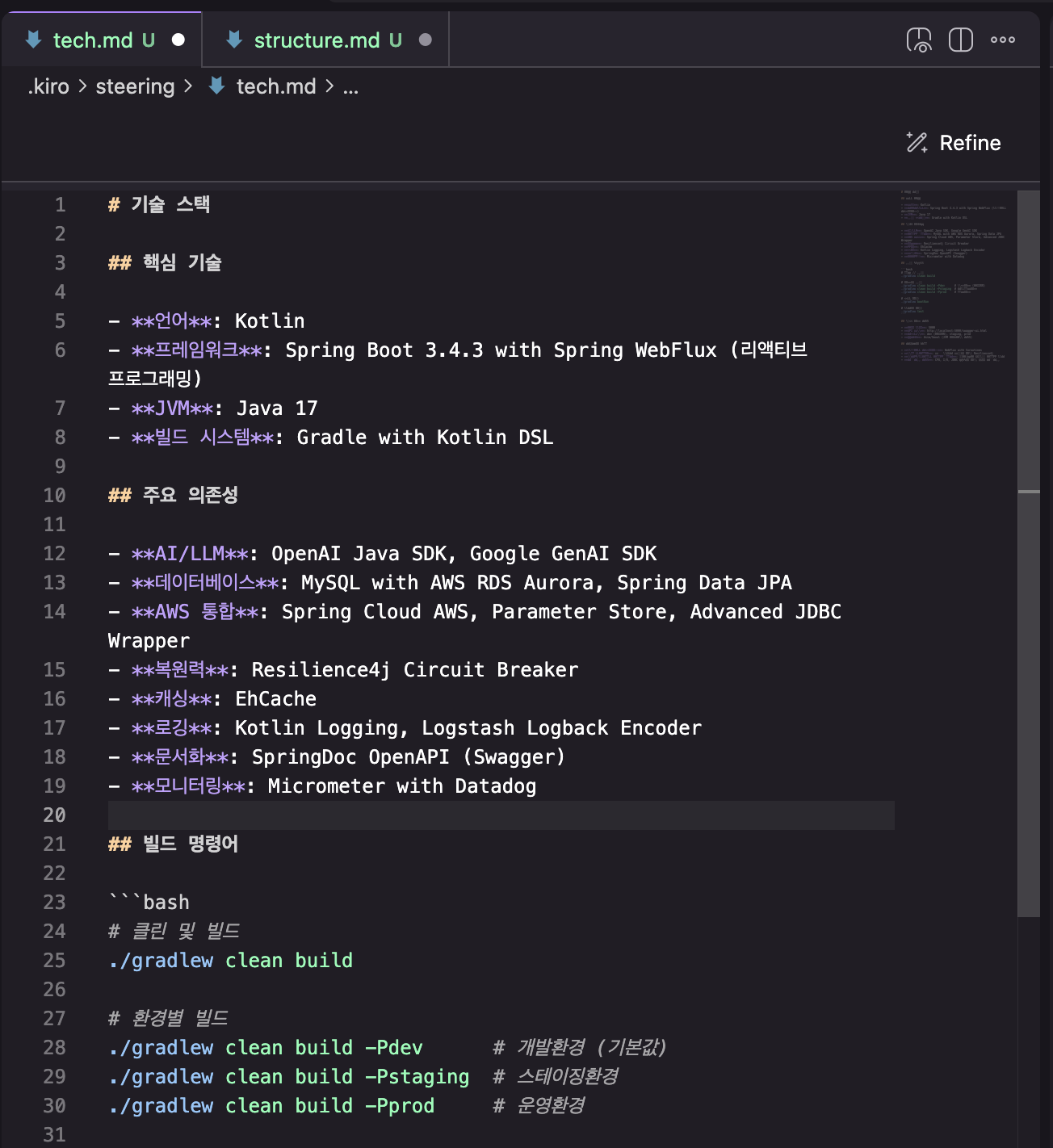Image resolution: width=1053 pixels, height=1148 pixels.
Task: Click the '## 주요 의존성' heading
Action: point(173,495)
